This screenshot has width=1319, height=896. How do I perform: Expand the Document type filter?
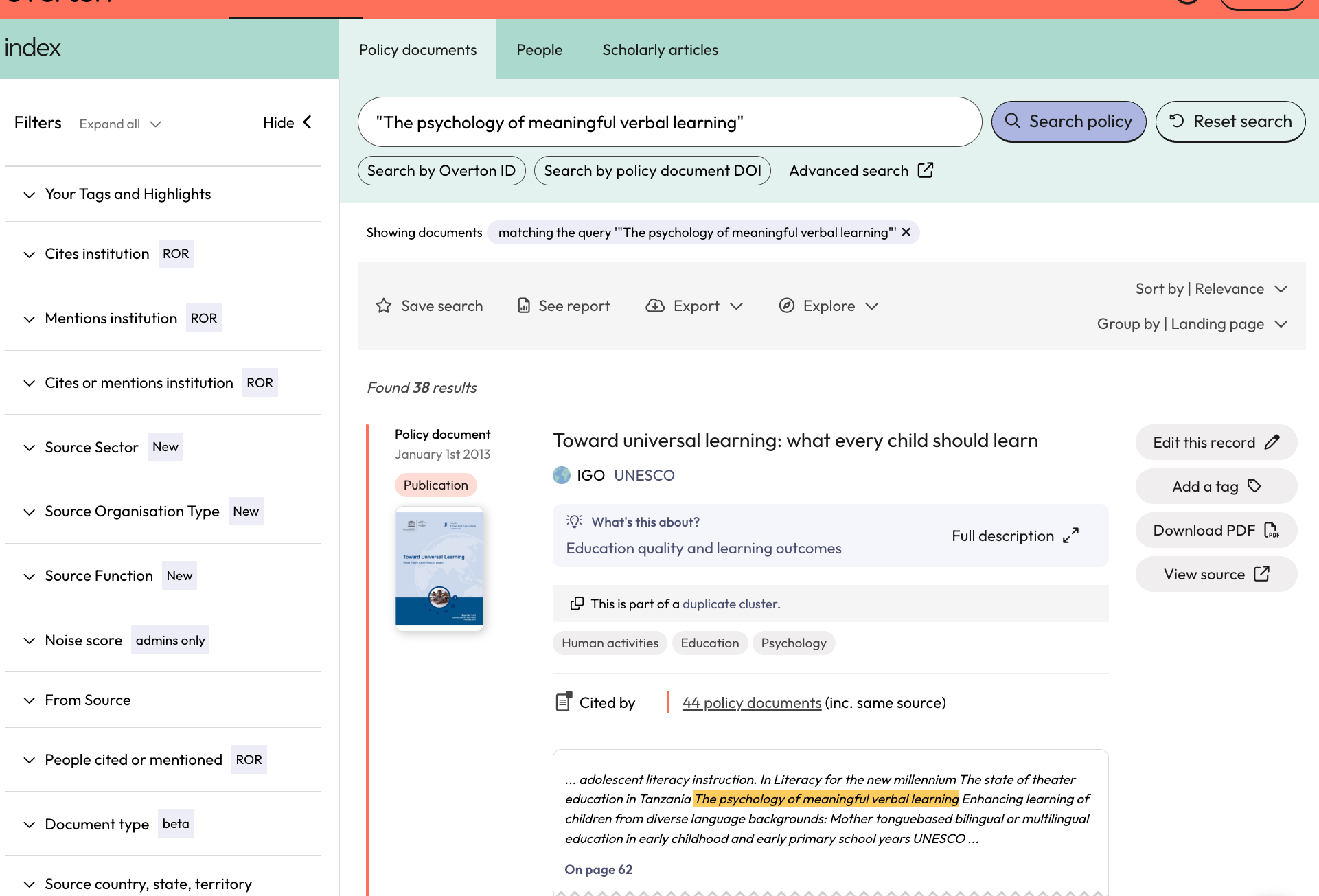(x=163, y=824)
